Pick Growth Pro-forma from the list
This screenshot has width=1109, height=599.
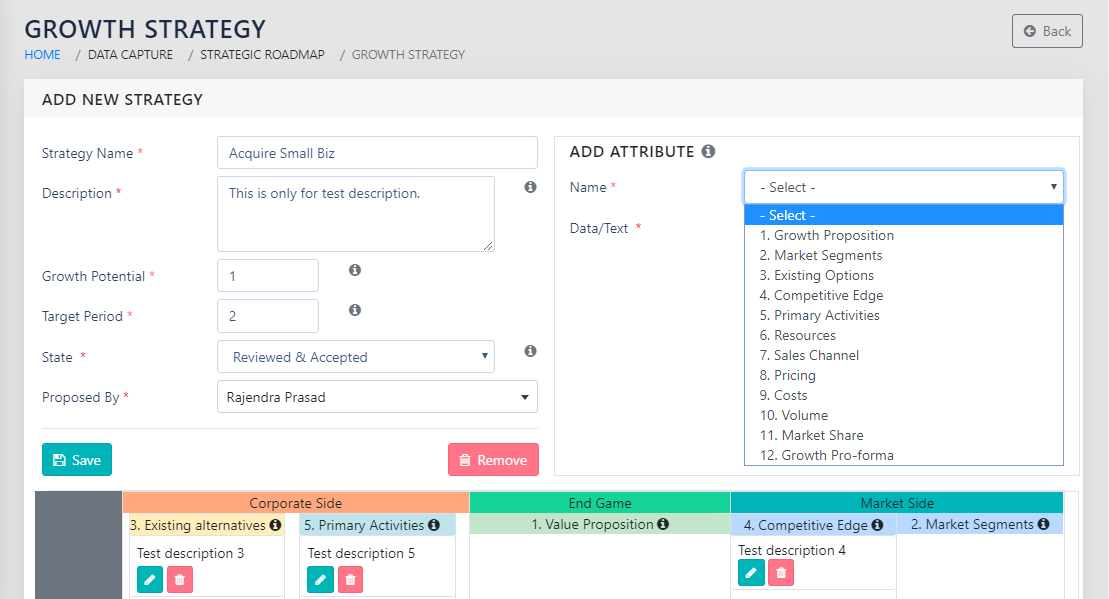pyautogui.click(x=826, y=455)
